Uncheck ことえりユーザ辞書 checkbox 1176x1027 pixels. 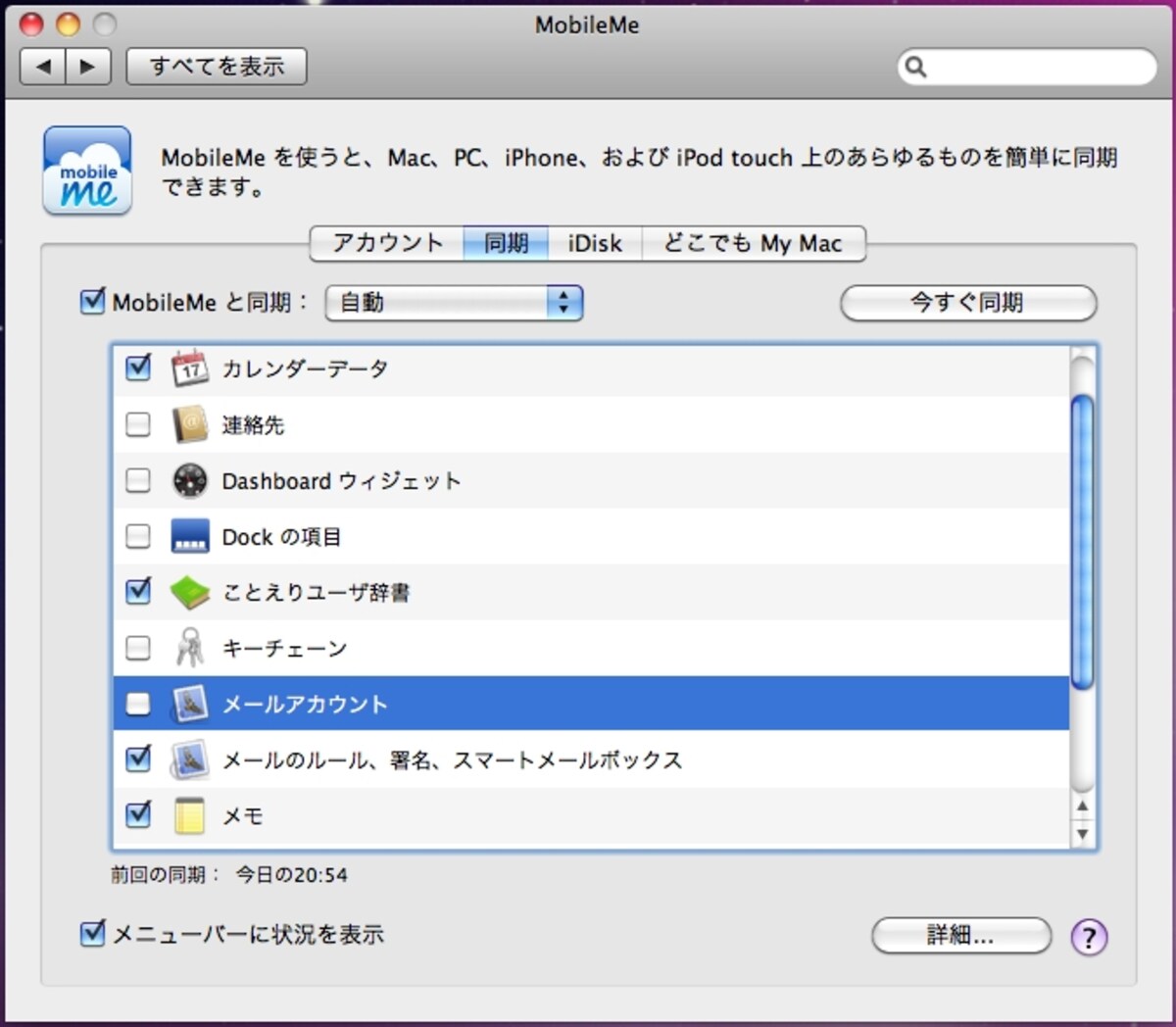click(138, 591)
